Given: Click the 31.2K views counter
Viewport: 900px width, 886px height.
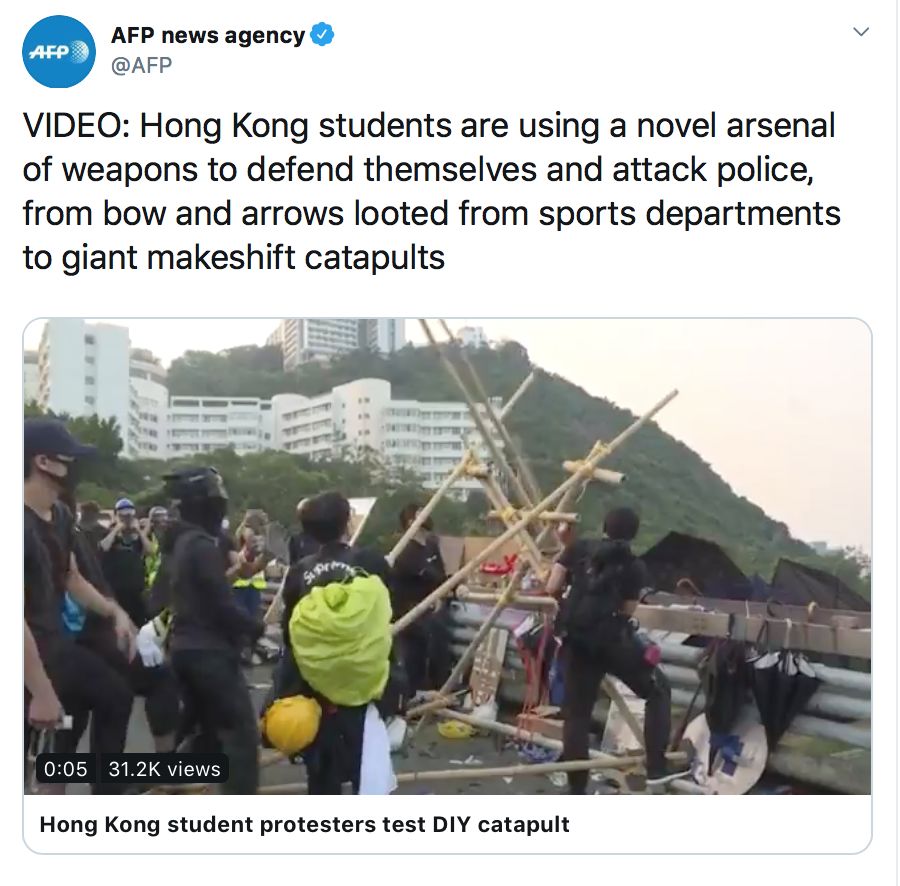Looking at the screenshot, I should [x=165, y=769].
